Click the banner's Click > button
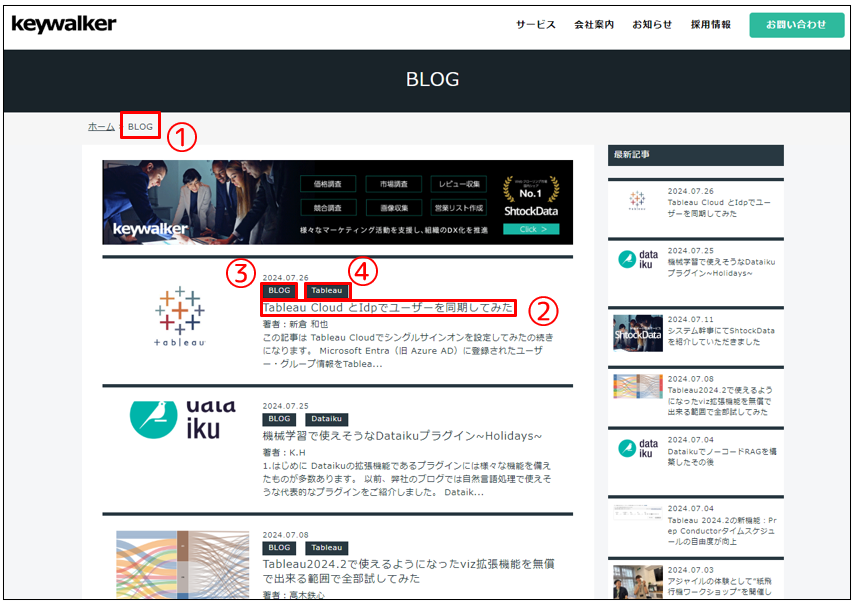This screenshot has width=855, height=605. [531, 229]
